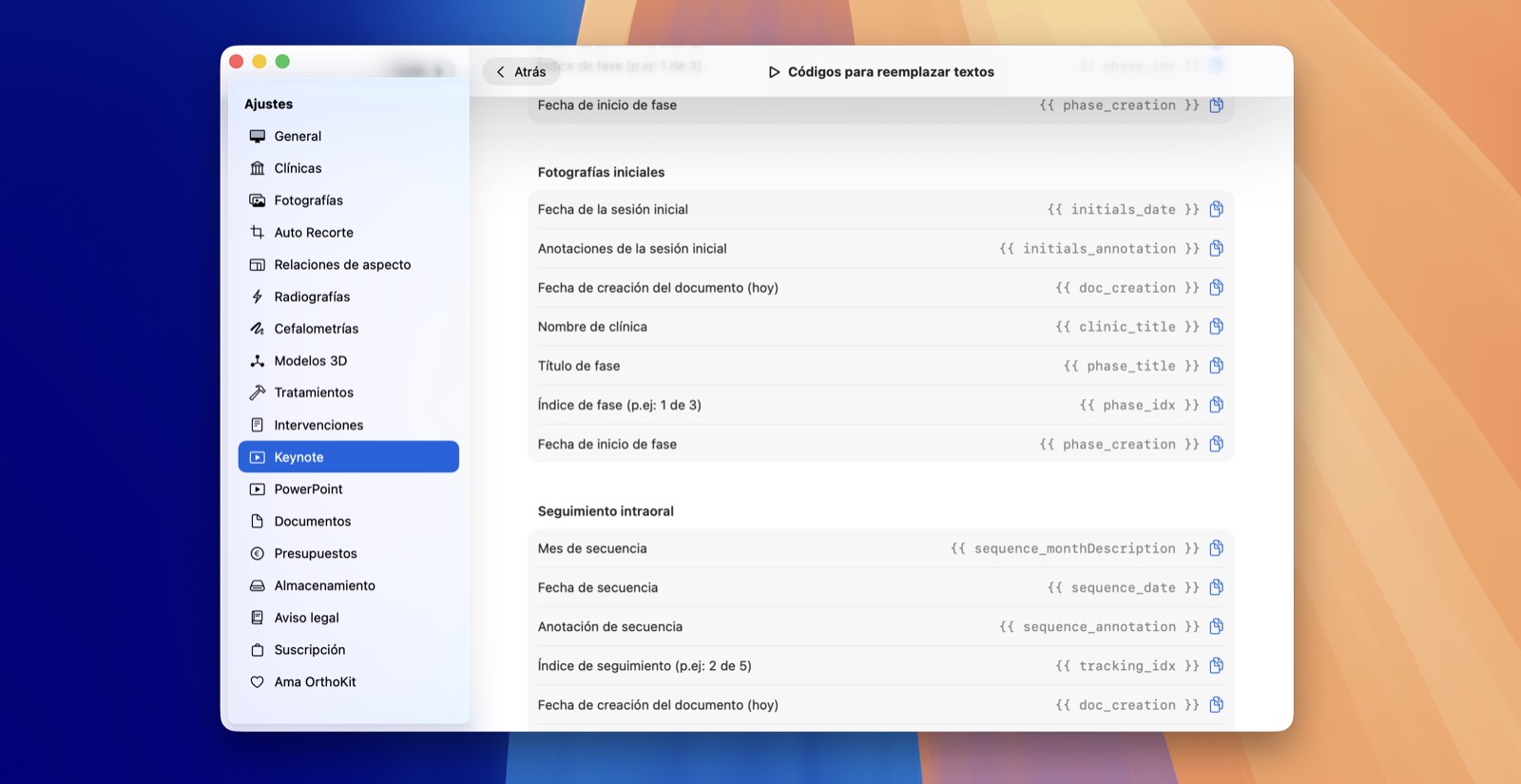1521x784 pixels.
Task: Copy the sequence_date code
Action: point(1216,587)
